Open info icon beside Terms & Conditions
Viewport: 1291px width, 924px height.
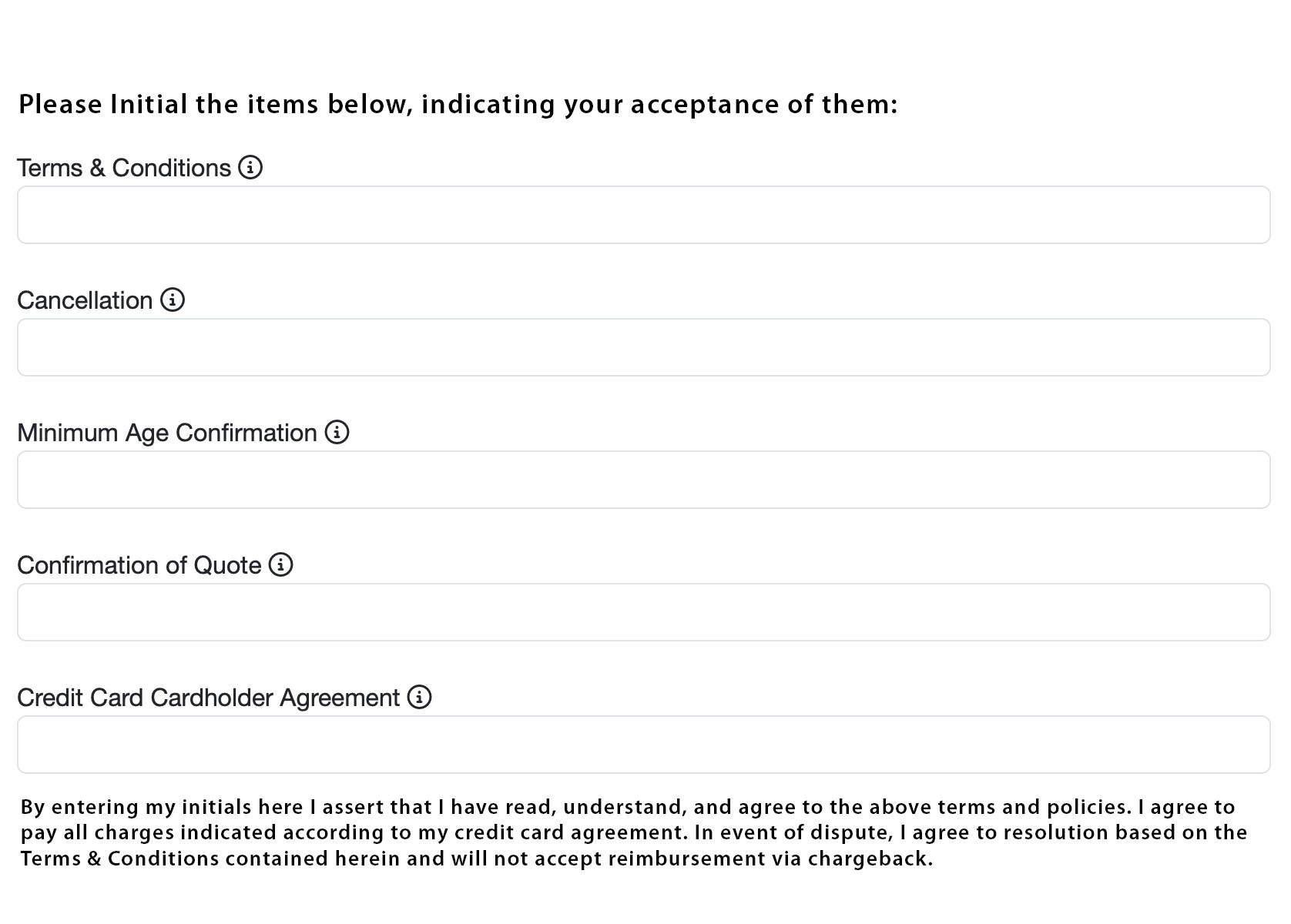coord(250,167)
